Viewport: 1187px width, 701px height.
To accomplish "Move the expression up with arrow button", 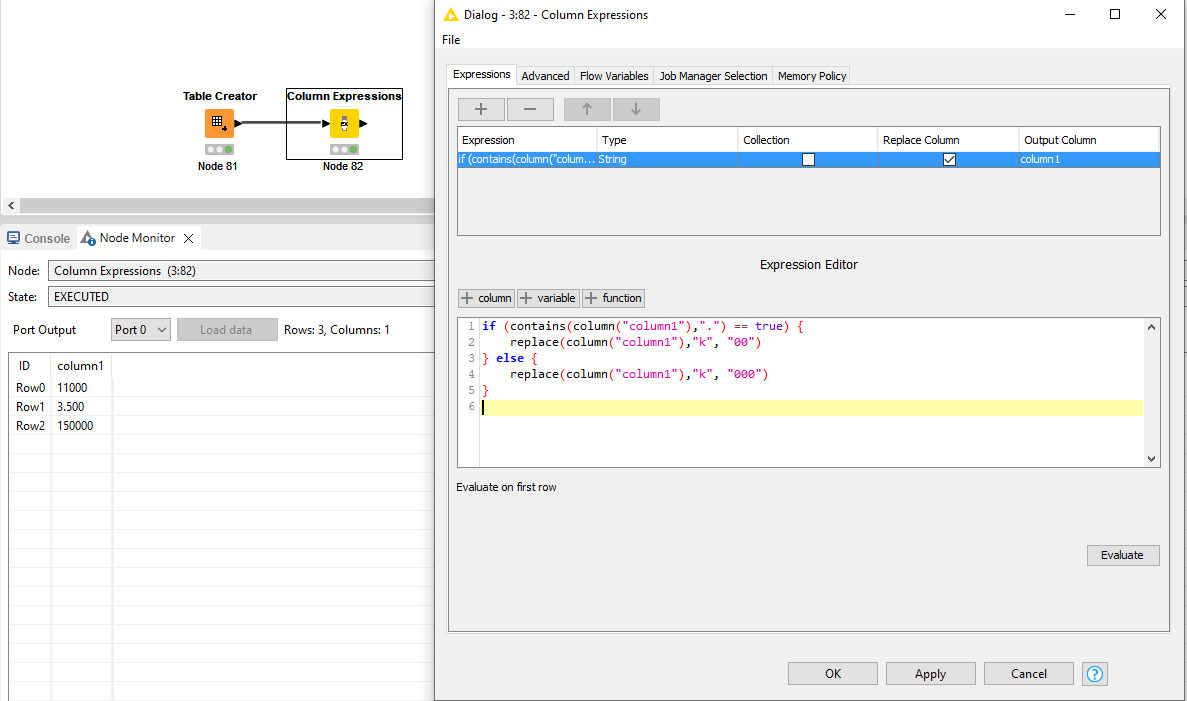I will [x=587, y=109].
